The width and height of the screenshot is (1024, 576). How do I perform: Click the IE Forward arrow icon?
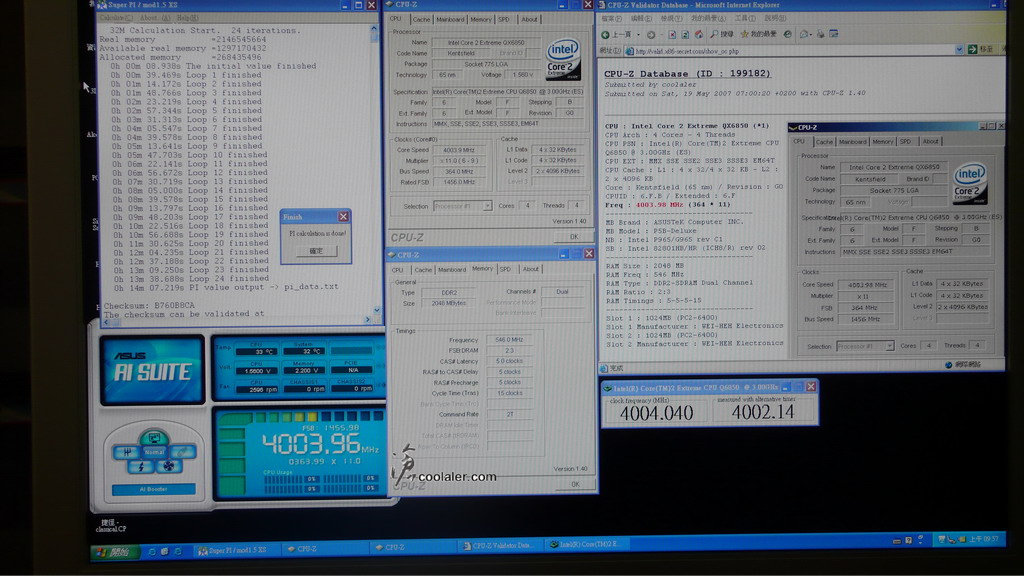[x=651, y=35]
